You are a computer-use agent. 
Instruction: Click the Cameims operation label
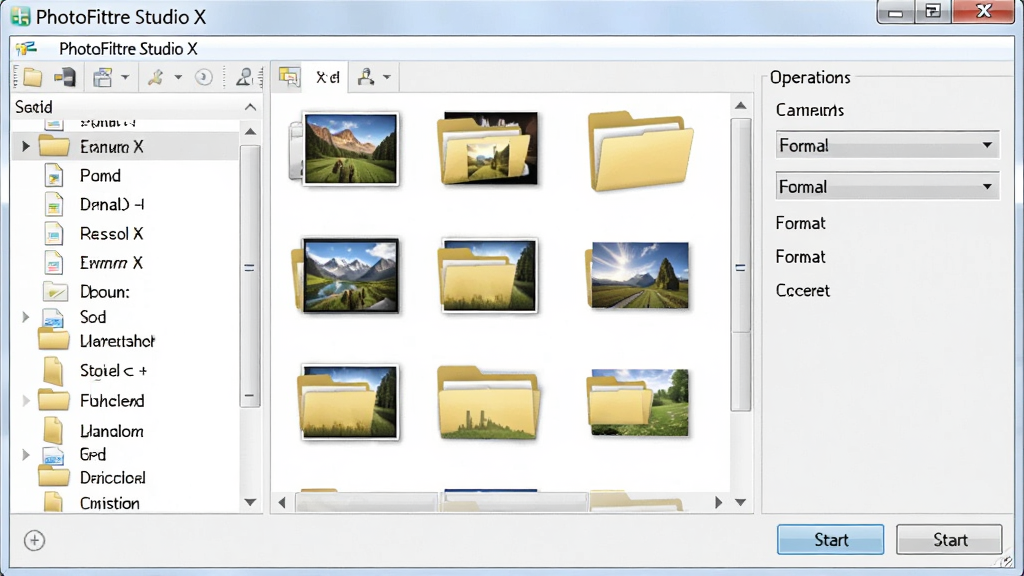click(810, 110)
